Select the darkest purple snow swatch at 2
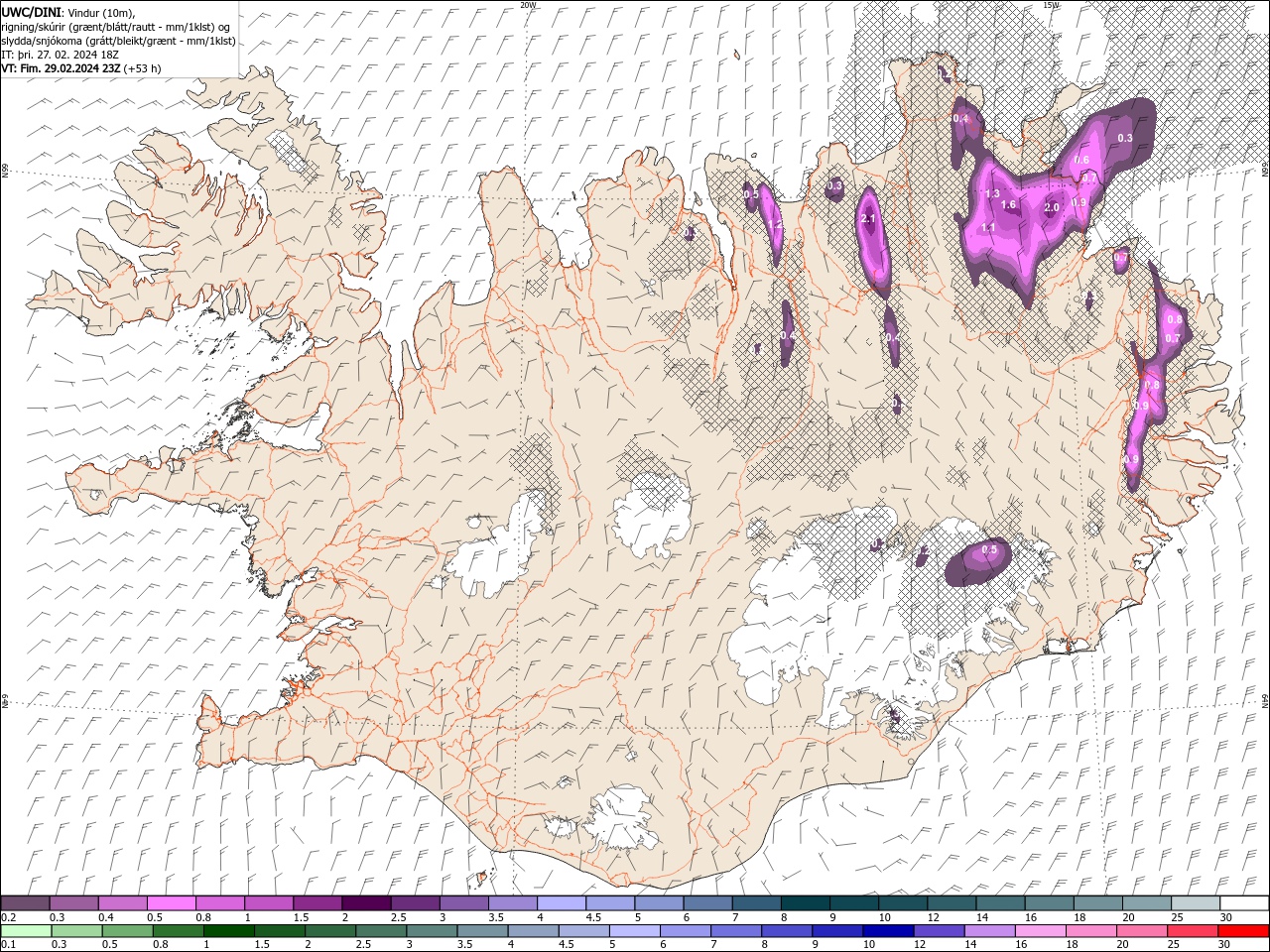Viewport: 1270px width, 952px height. pos(366,902)
